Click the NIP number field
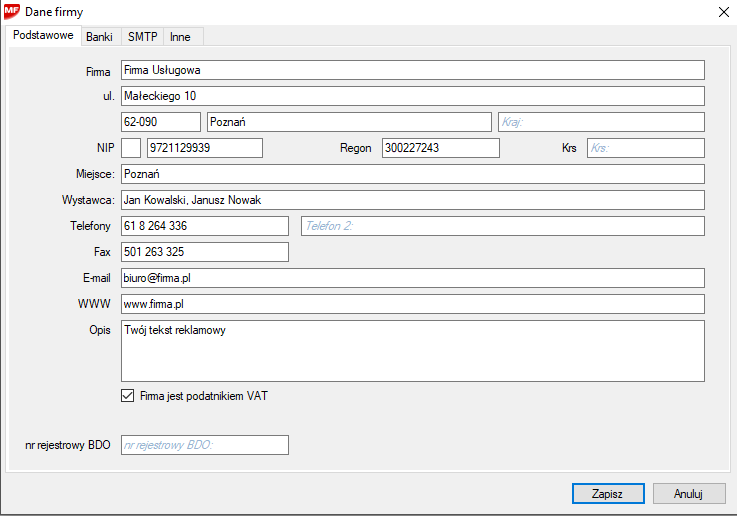 click(204, 148)
